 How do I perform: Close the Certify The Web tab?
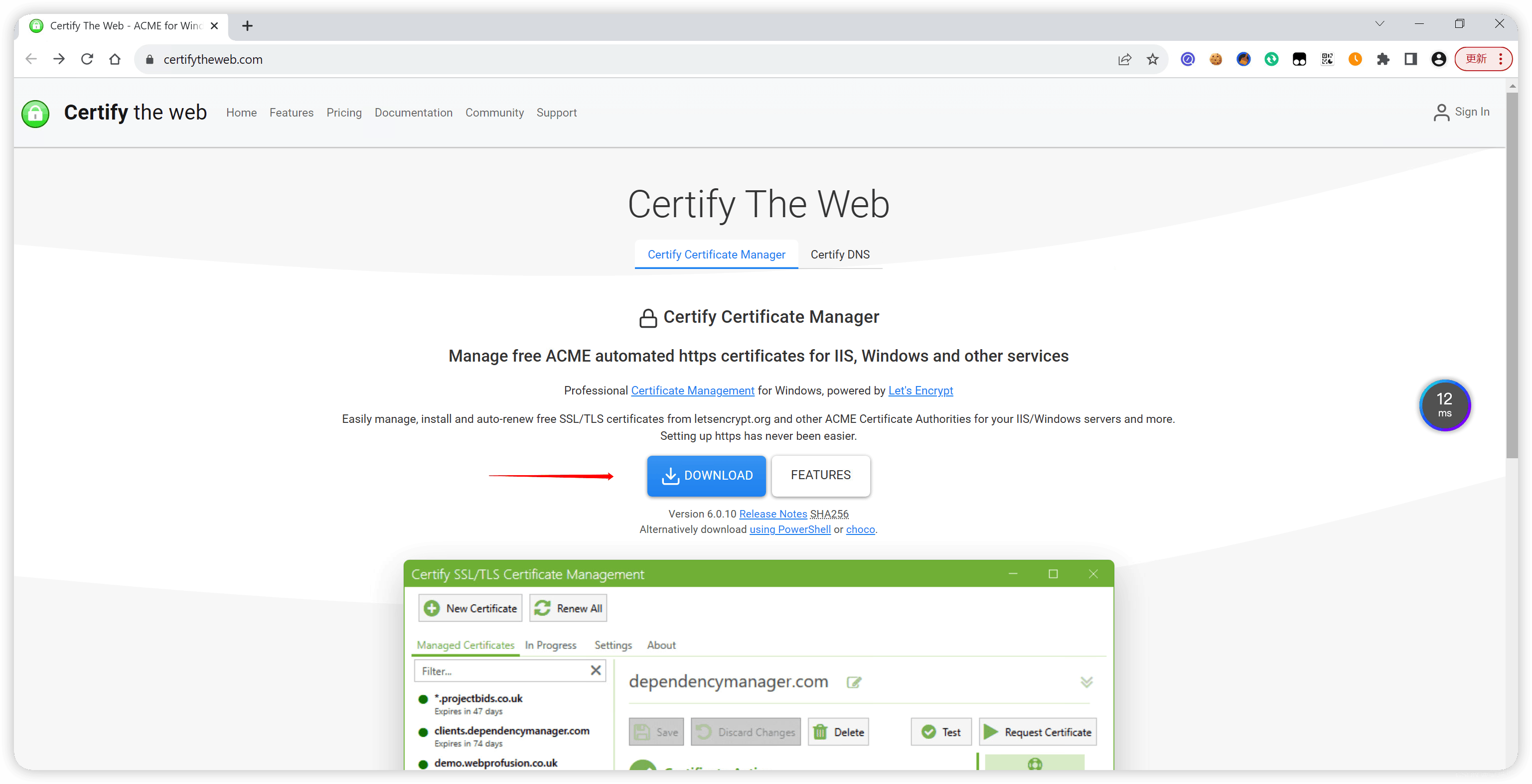point(215,25)
